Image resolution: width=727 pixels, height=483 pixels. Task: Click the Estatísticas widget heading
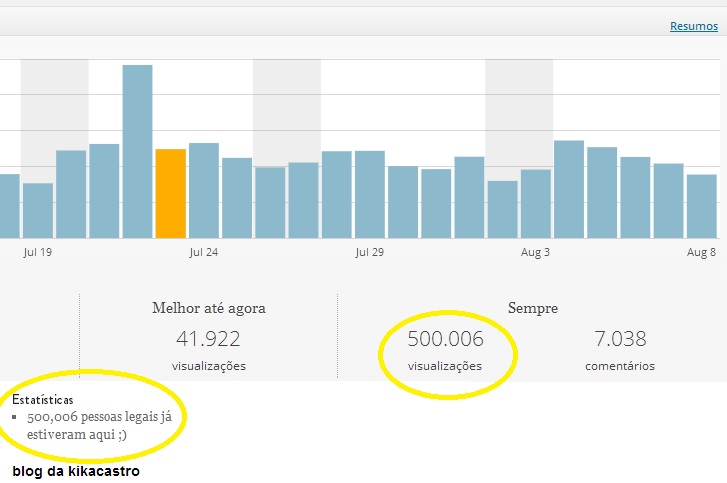pyautogui.click(x=42, y=399)
